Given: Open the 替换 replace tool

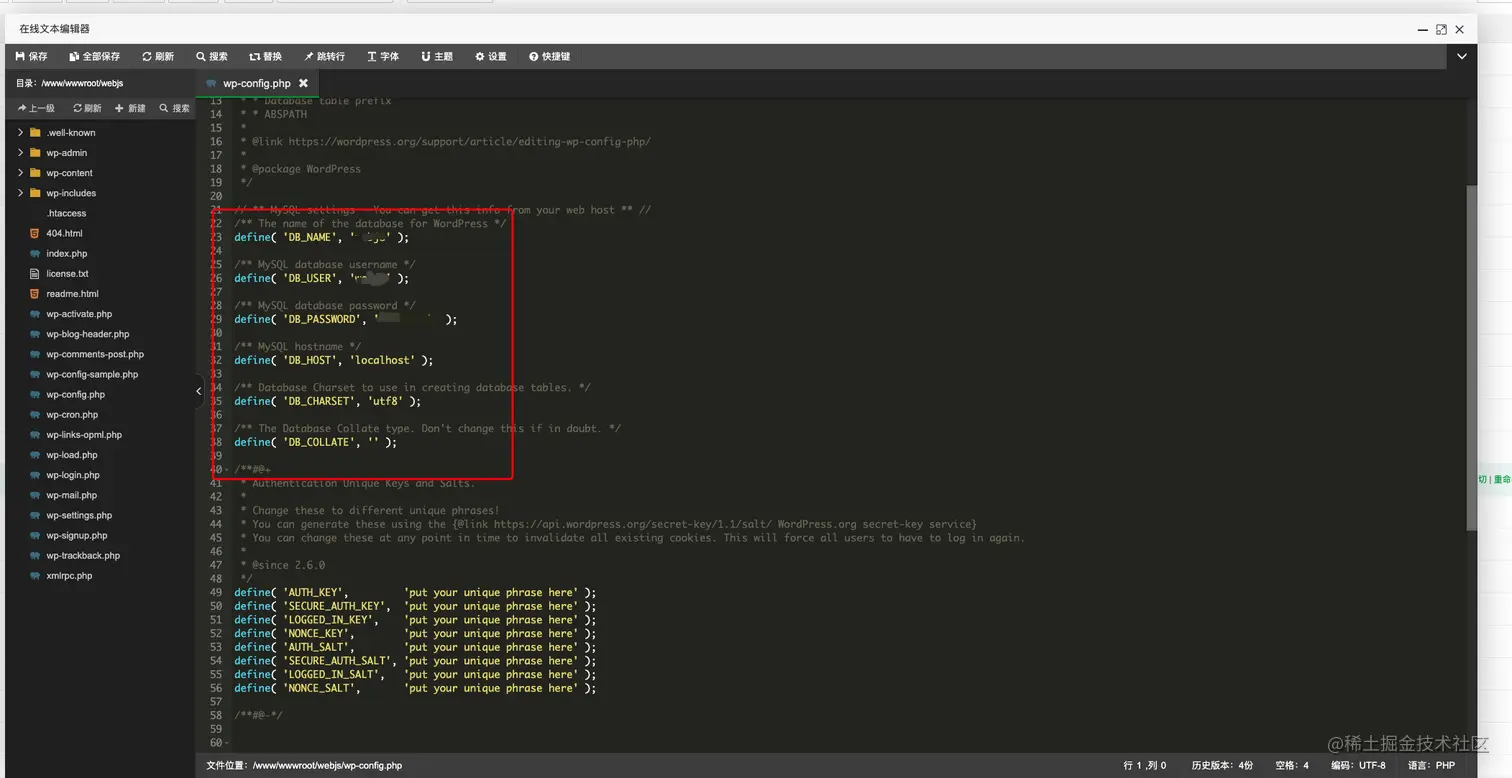Looking at the screenshot, I should (x=266, y=57).
